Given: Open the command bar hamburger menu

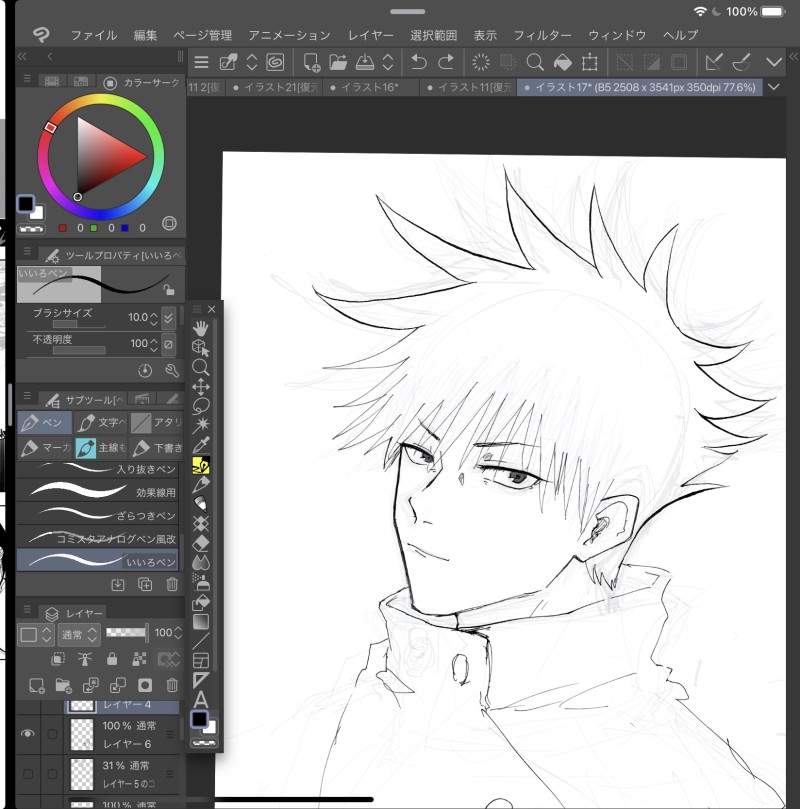Looking at the screenshot, I should [202, 62].
